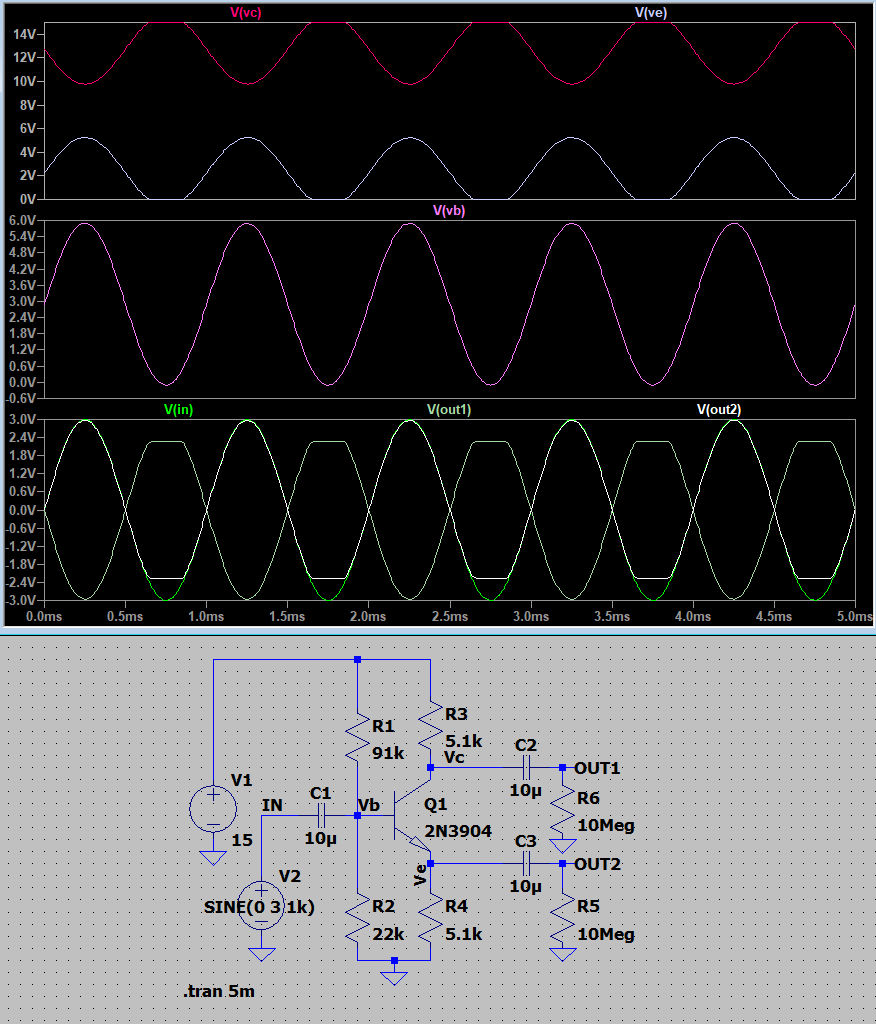Click the V(out1) trace label

click(449, 409)
